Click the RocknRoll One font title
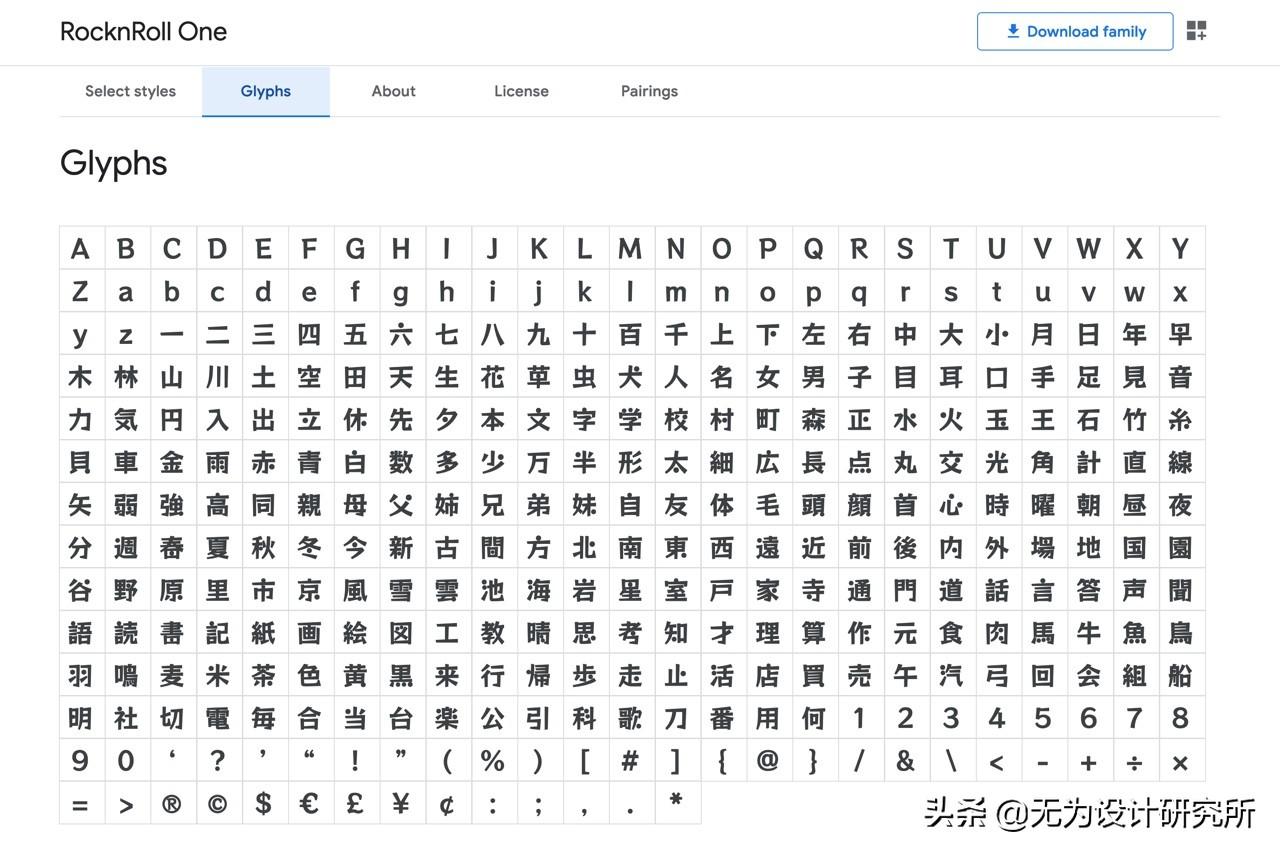The height and width of the screenshot is (854, 1280). pos(143,31)
